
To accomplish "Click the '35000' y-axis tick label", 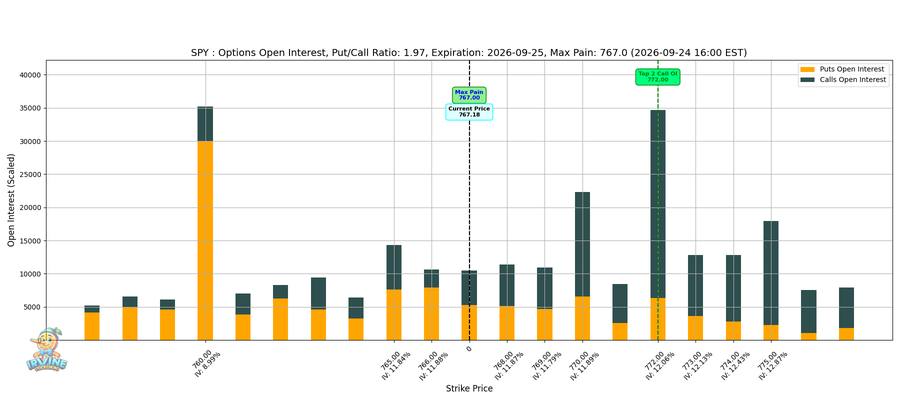I will 32,108.
